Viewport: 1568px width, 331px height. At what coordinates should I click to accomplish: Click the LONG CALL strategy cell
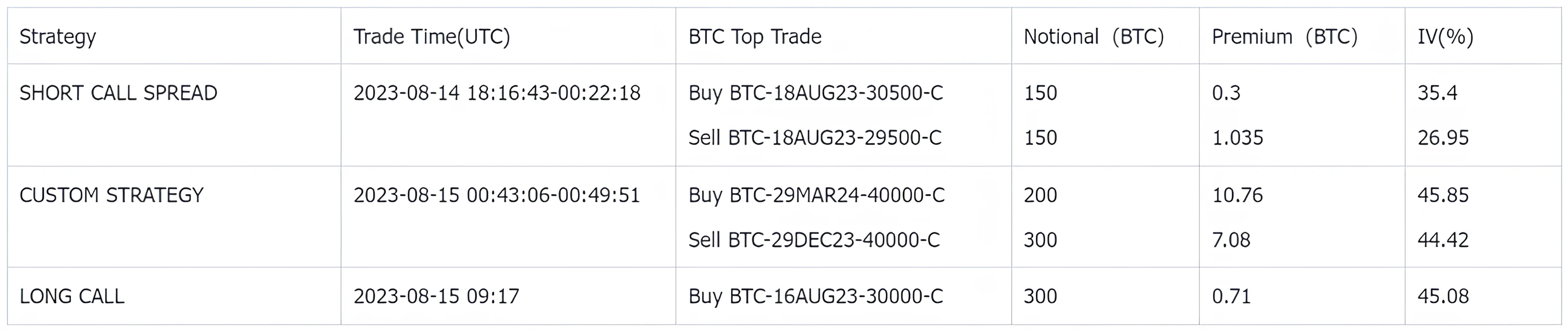click(72, 297)
